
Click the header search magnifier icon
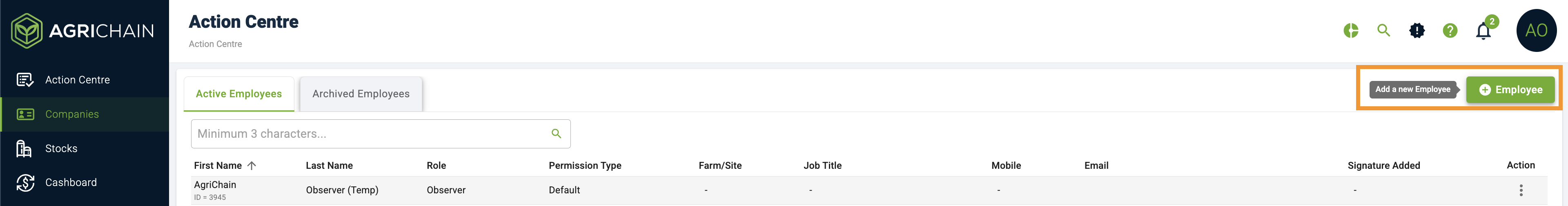click(x=1383, y=31)
